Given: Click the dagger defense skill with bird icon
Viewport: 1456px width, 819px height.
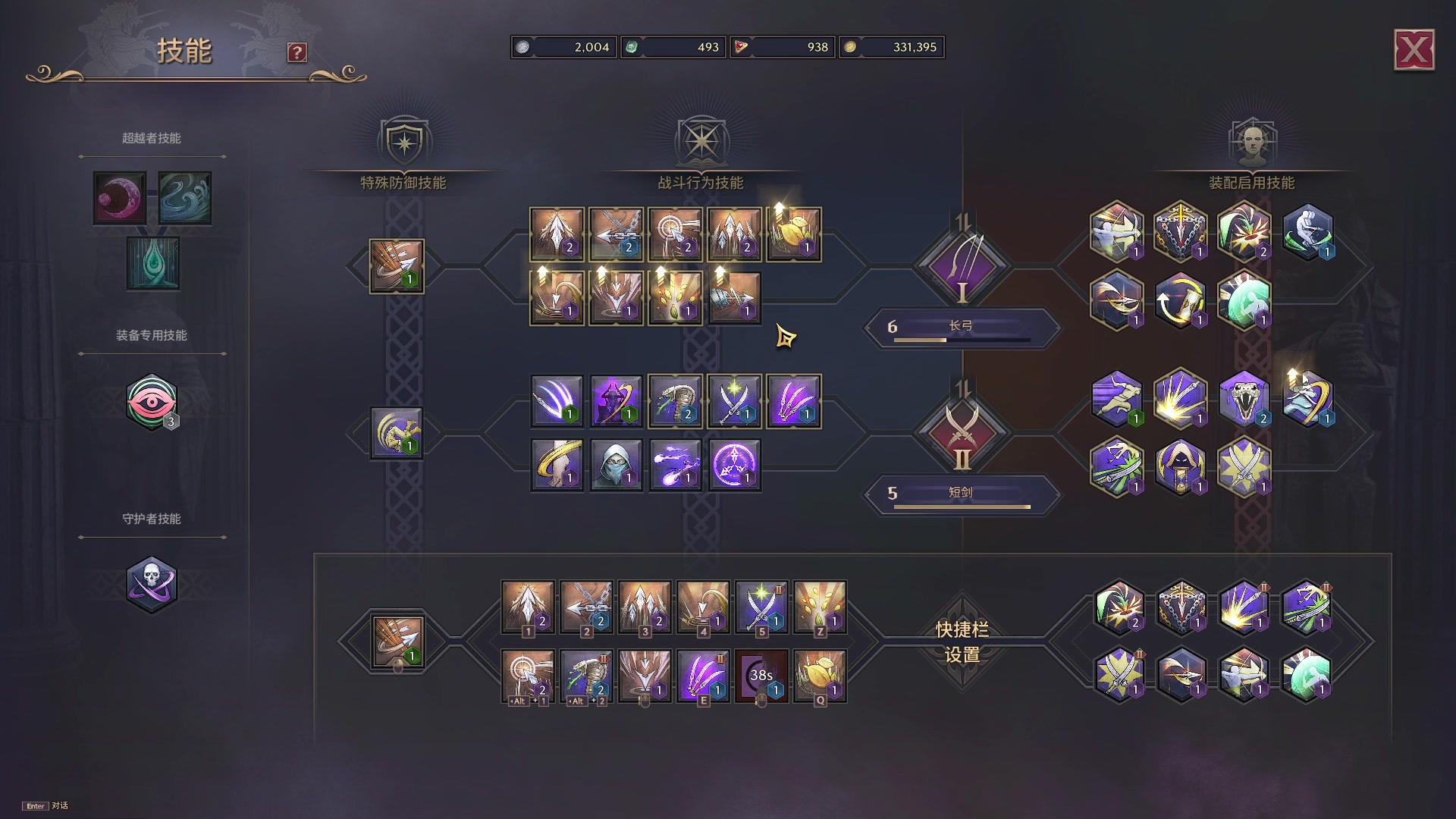Looking at the screenshot, I should coord(397,433).
